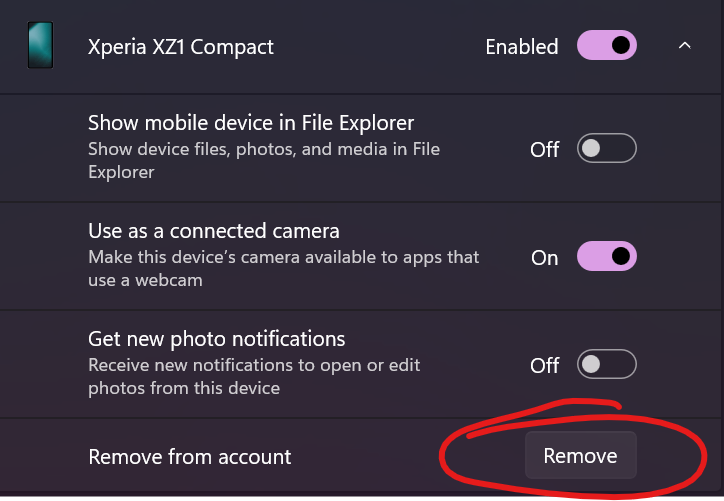The height and width of the screenshot is (501, 724).
Task: Click the Off label beside photo notifications
Action: 545,366
